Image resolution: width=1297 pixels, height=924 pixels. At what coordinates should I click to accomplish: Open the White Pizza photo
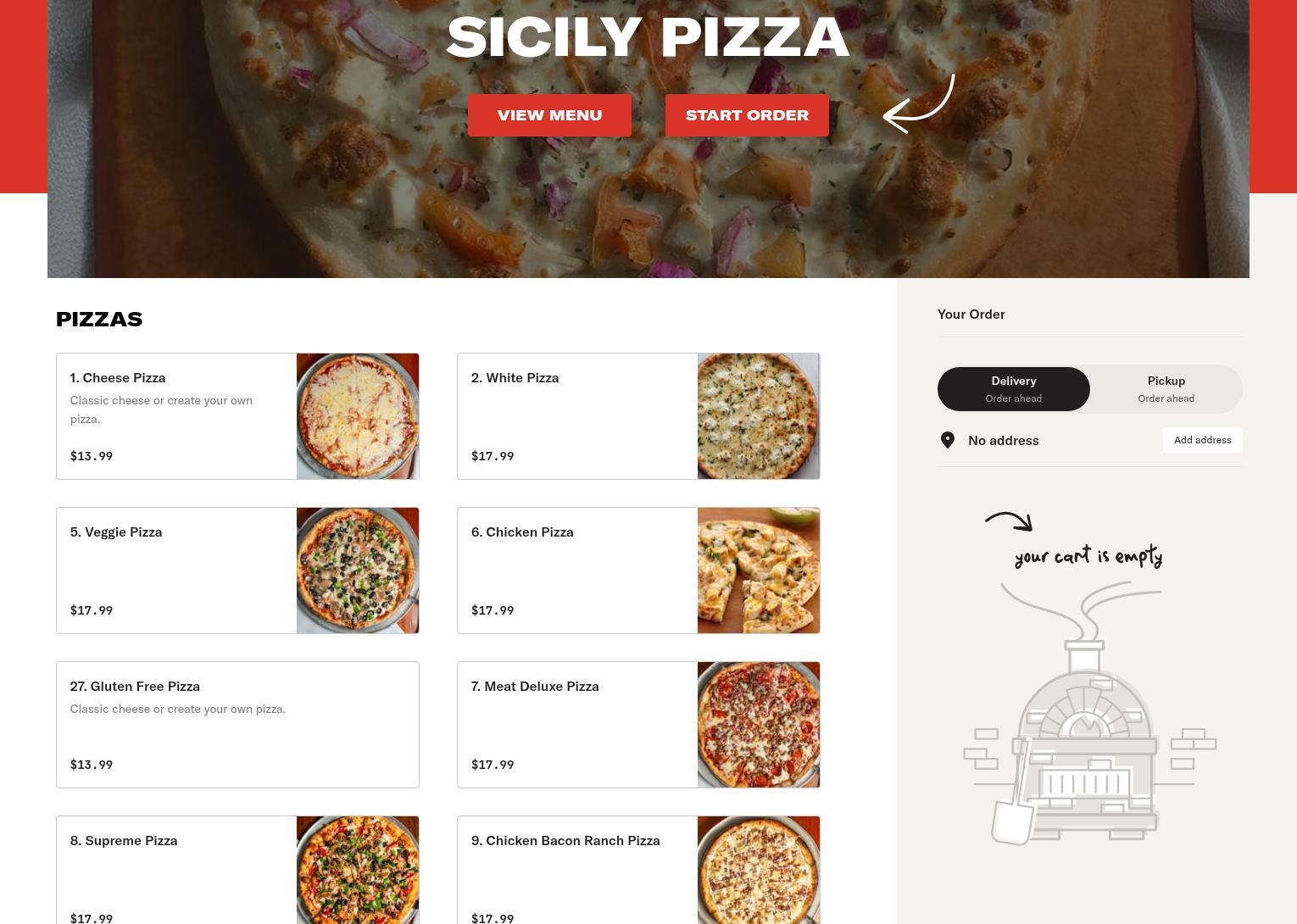[x=759, y=416]
